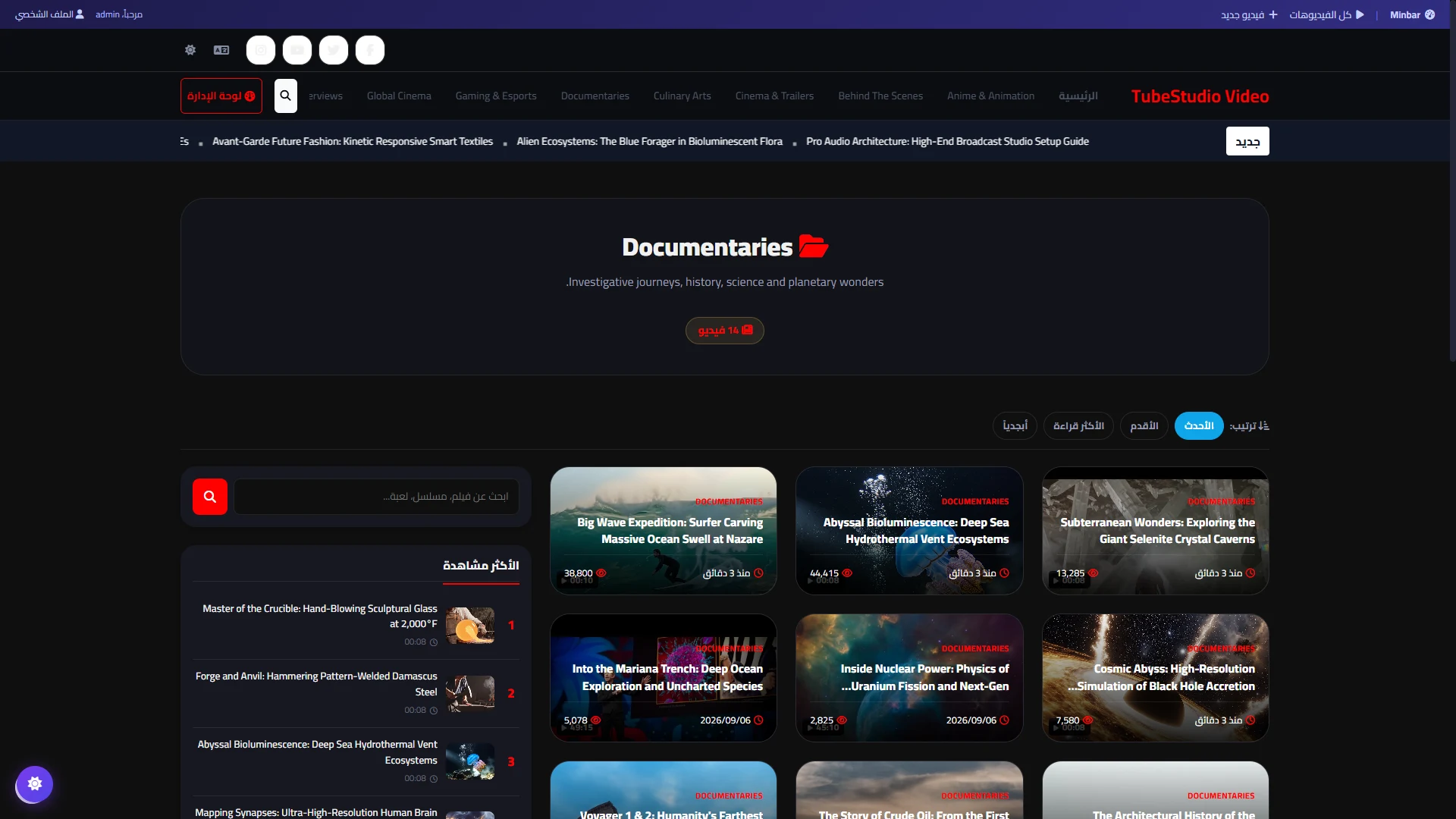Viewport: 1456px width, 819px height.
Task: Open Cinema & Trailers category
Action: click(x=774, y=96)
